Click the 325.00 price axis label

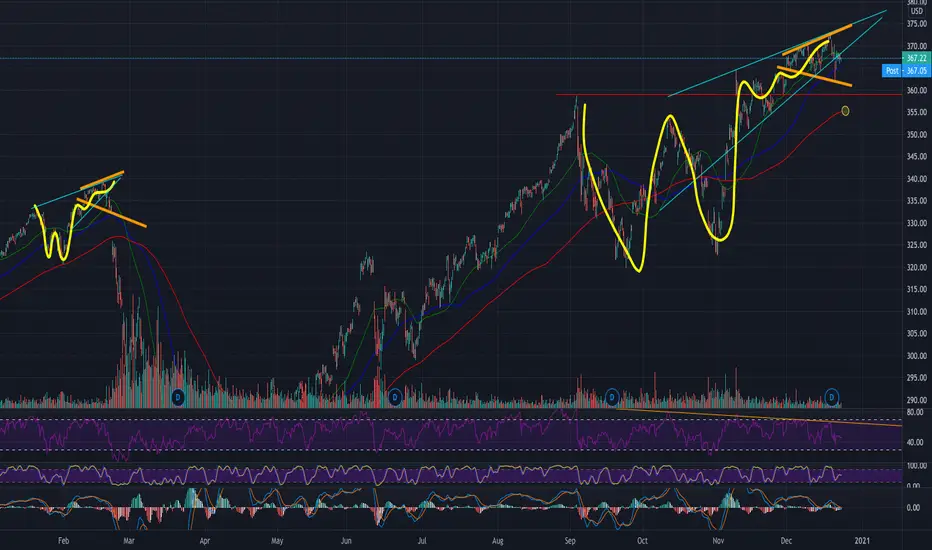click(917, 245)
